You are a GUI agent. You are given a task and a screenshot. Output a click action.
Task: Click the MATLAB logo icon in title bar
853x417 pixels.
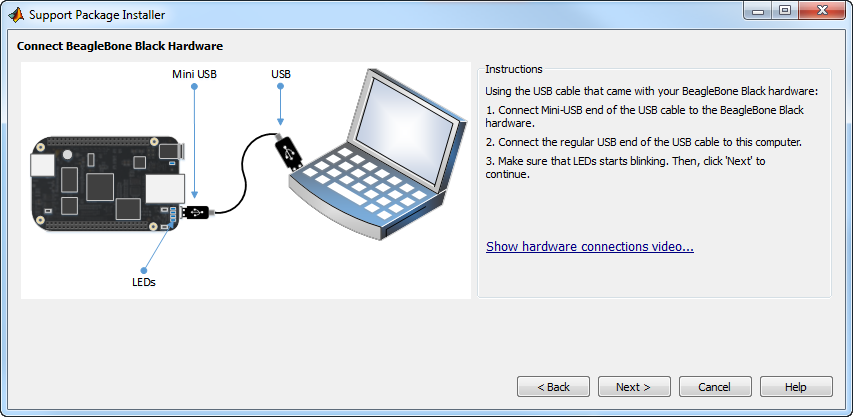tap(16, 15)
